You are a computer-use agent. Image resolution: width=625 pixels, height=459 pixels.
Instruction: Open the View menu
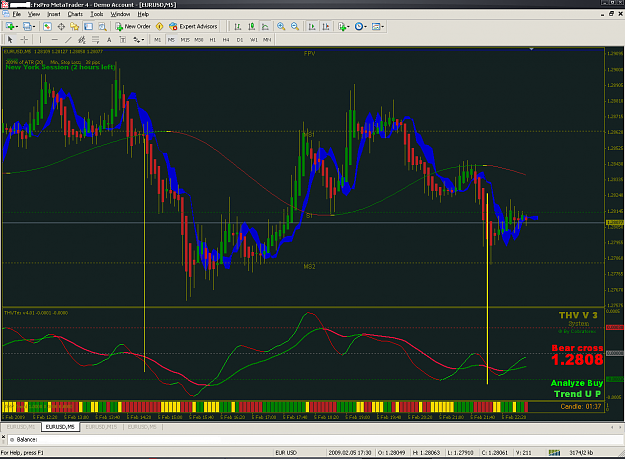point(34,14)
